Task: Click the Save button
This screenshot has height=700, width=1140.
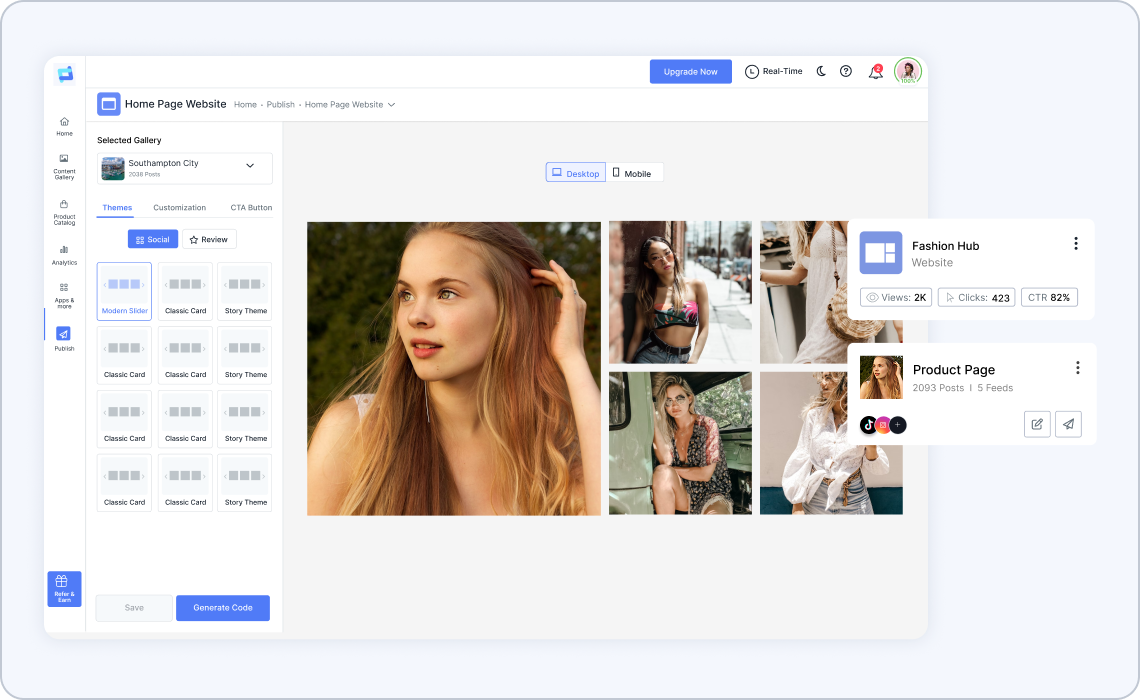Action: click(x=134, y=608)
